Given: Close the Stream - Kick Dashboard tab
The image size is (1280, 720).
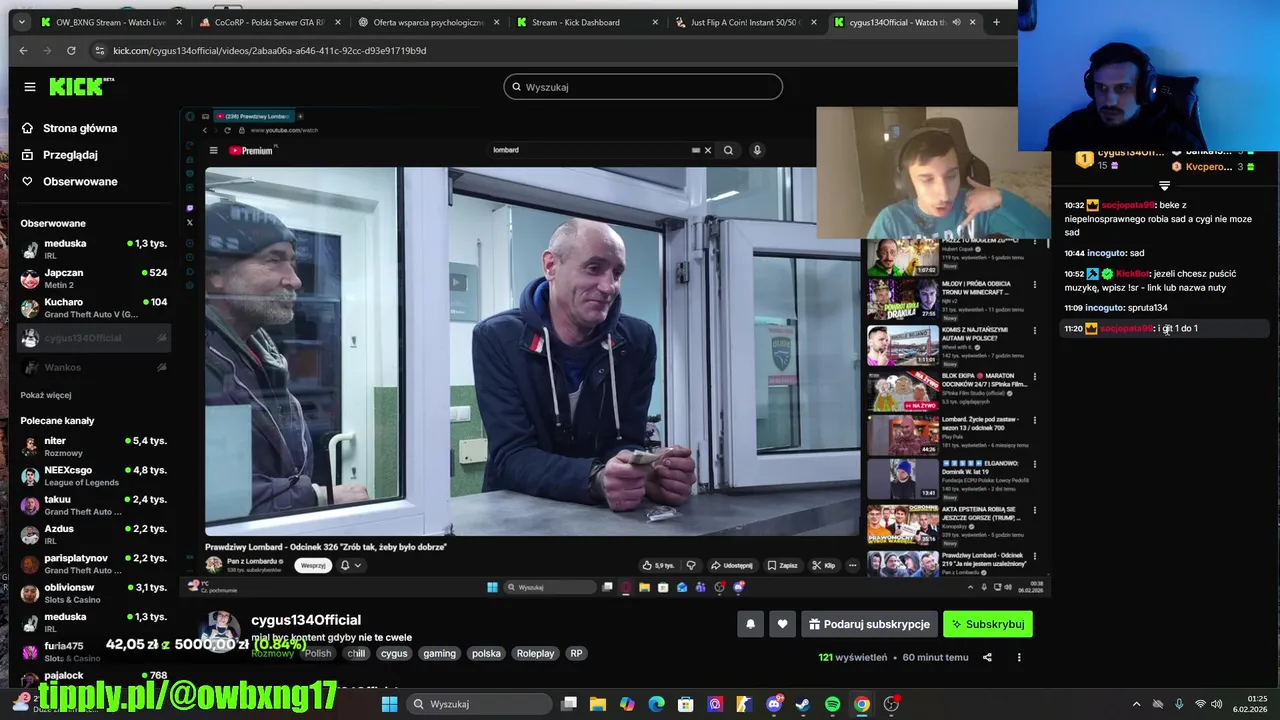Looking at the screenshot, I should tap(655, 22).
